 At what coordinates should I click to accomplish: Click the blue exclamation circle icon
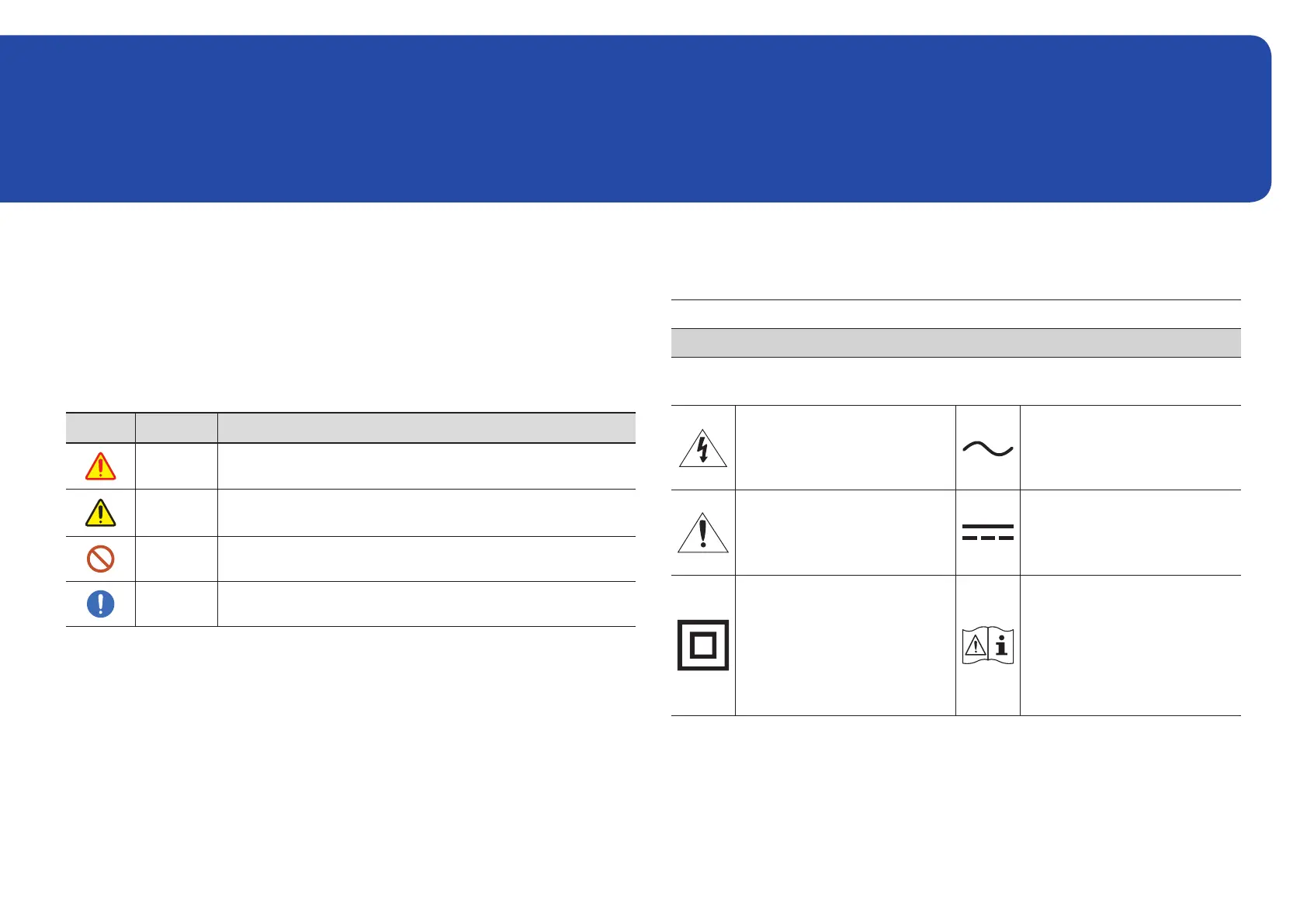tap(100, 604)
